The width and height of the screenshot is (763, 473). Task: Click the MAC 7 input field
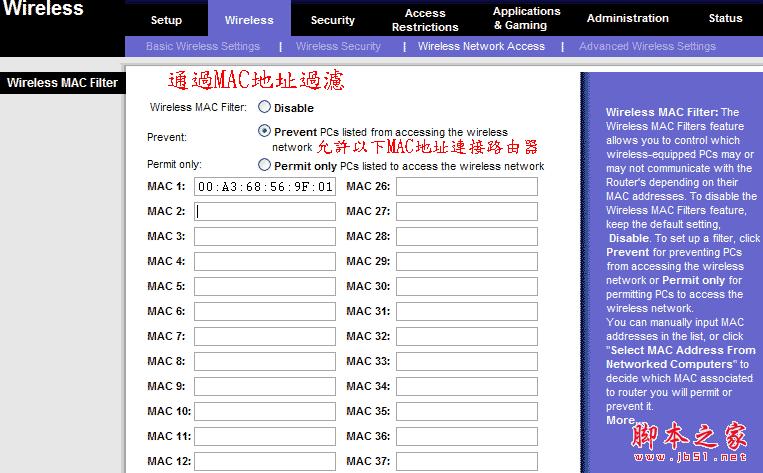click(265, 336)
